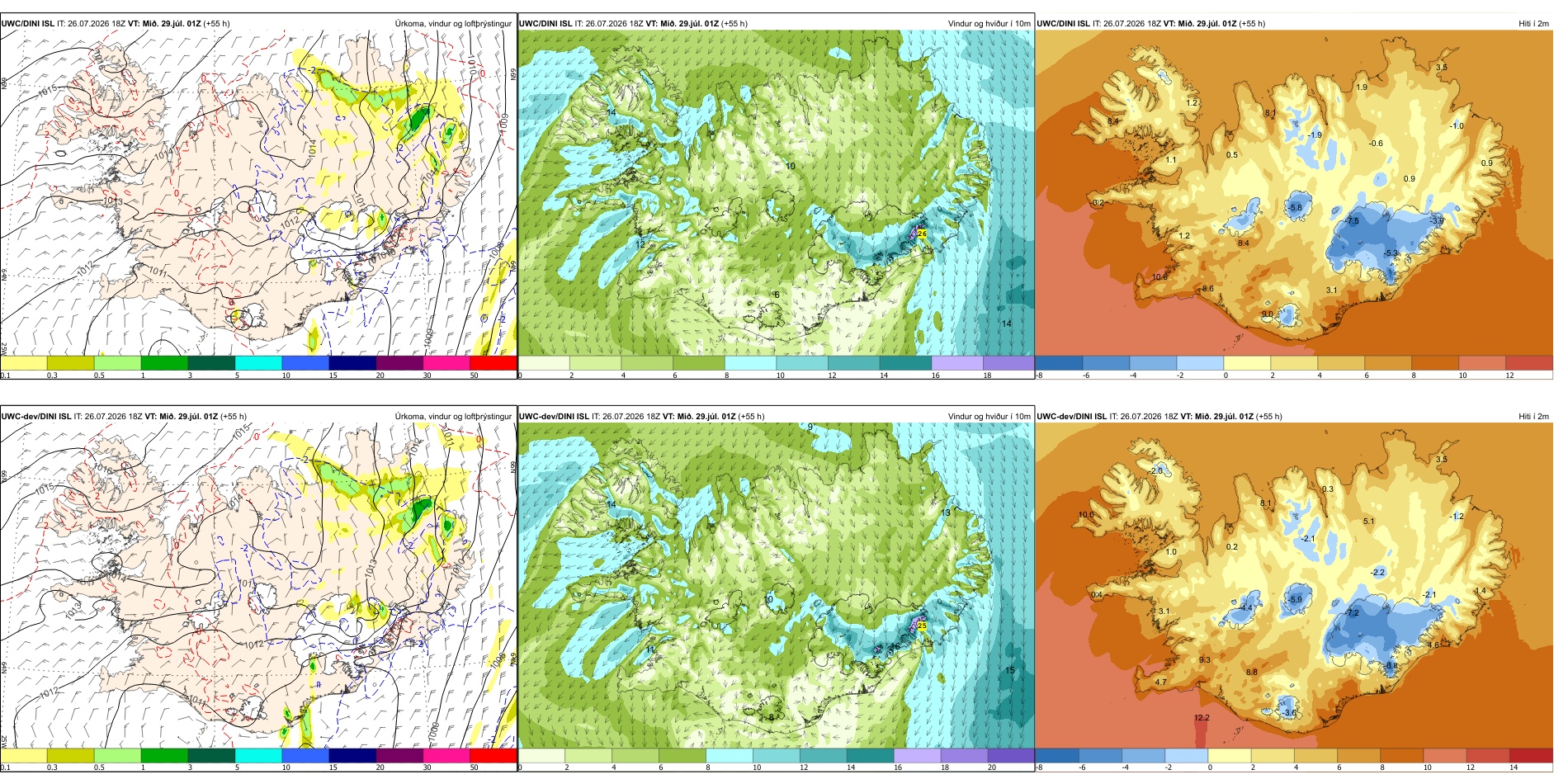Click the 5.1 temperature value on UWC-dev map
This screenshot has width=1568, height=784.
[1368, 522]
